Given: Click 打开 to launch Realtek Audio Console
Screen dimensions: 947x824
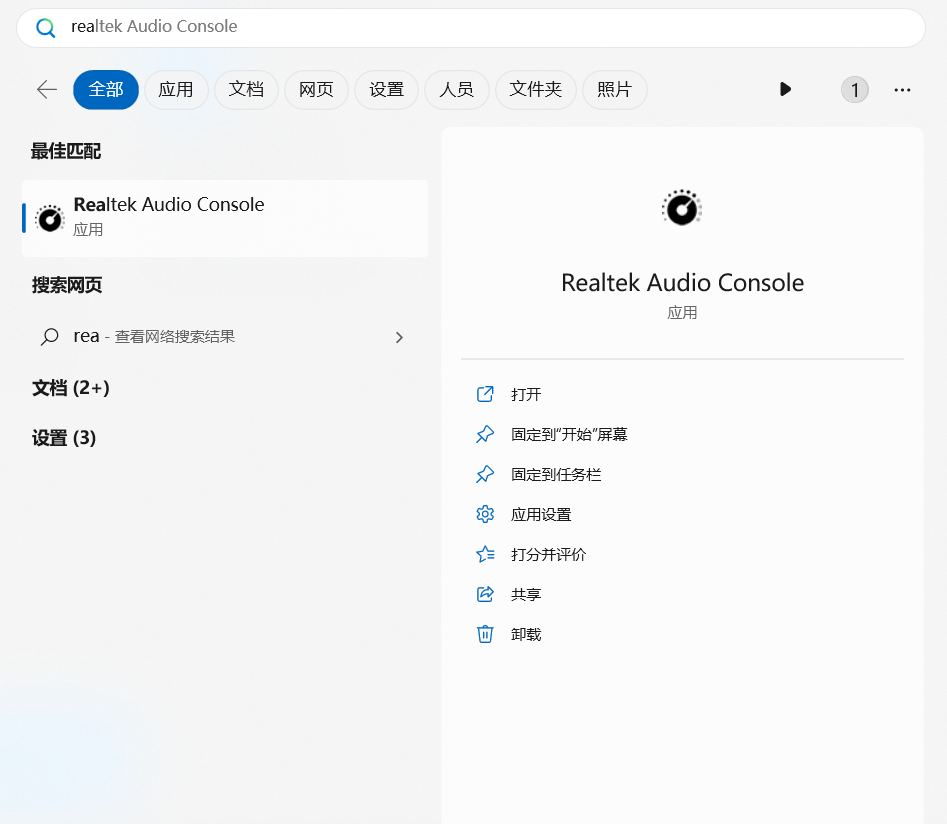Looking at the screenshot, I should [x=526, y=394].
